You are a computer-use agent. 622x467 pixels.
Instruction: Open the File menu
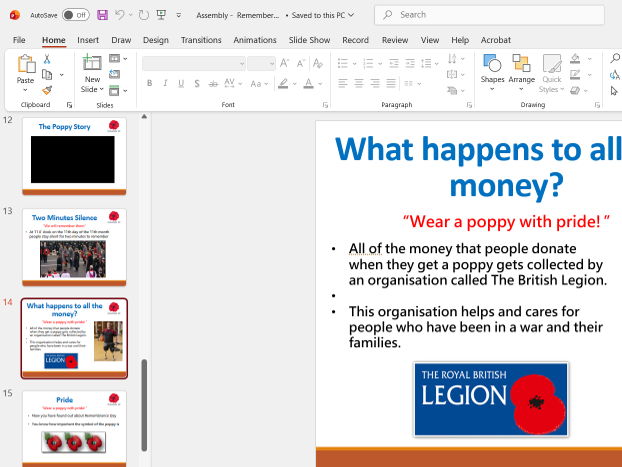(19, 40)
